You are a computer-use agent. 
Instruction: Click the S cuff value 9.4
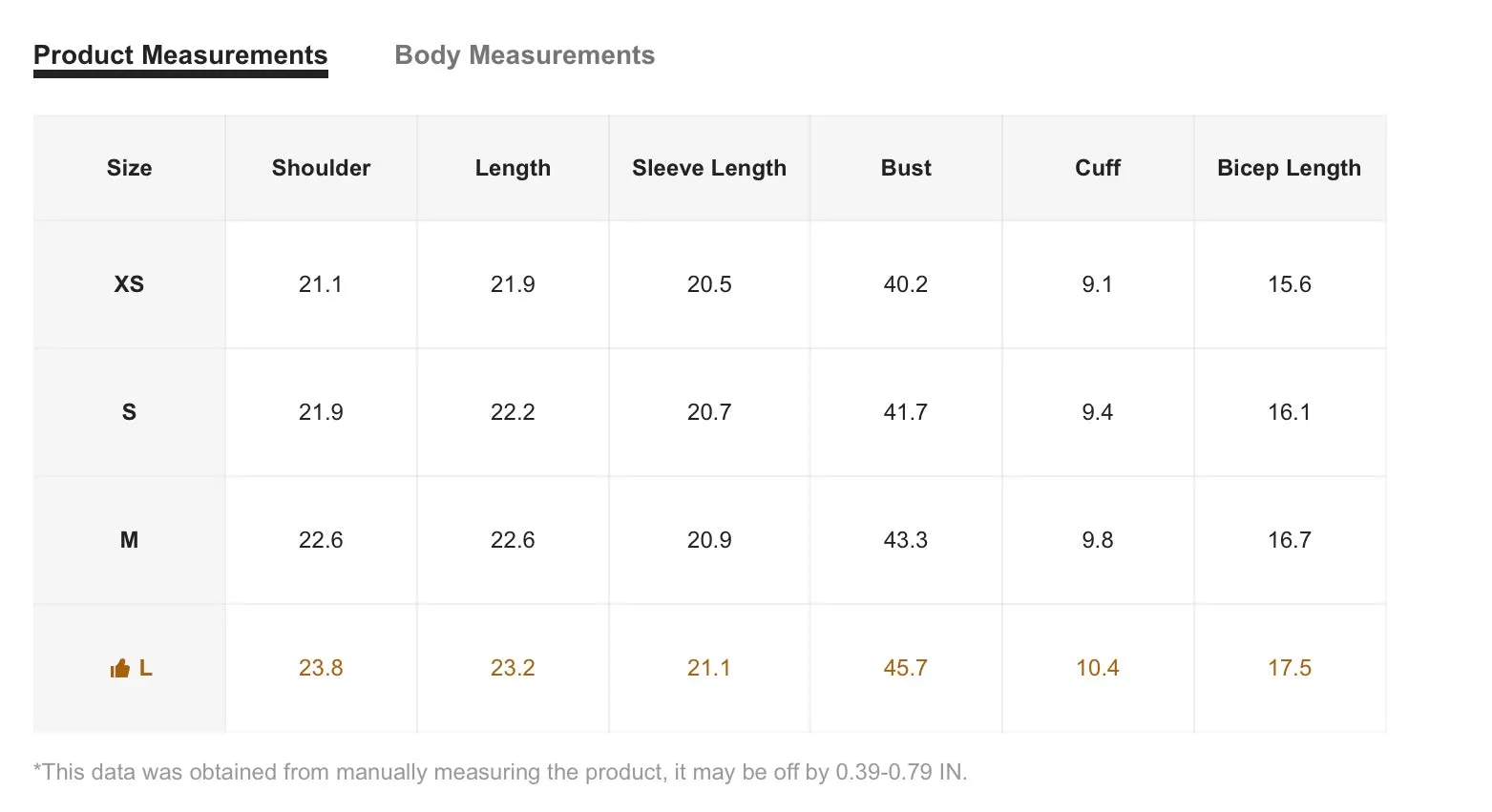(x=1098, y=412)
